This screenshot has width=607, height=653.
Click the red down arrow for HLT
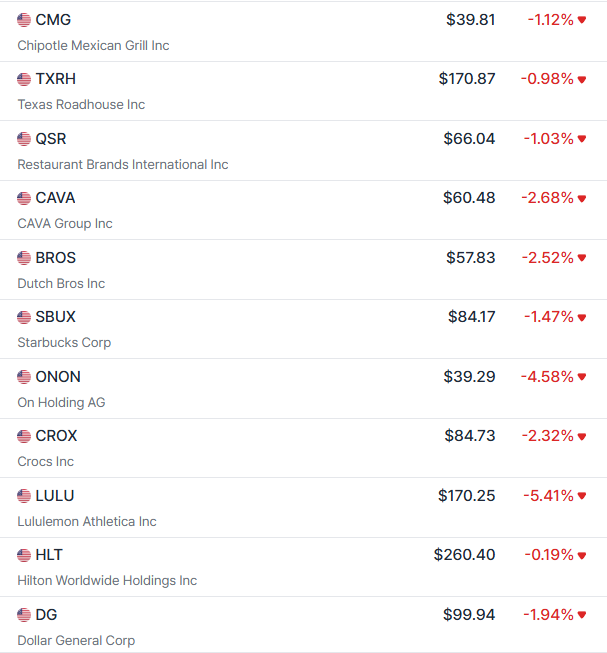tap(582, 555)
